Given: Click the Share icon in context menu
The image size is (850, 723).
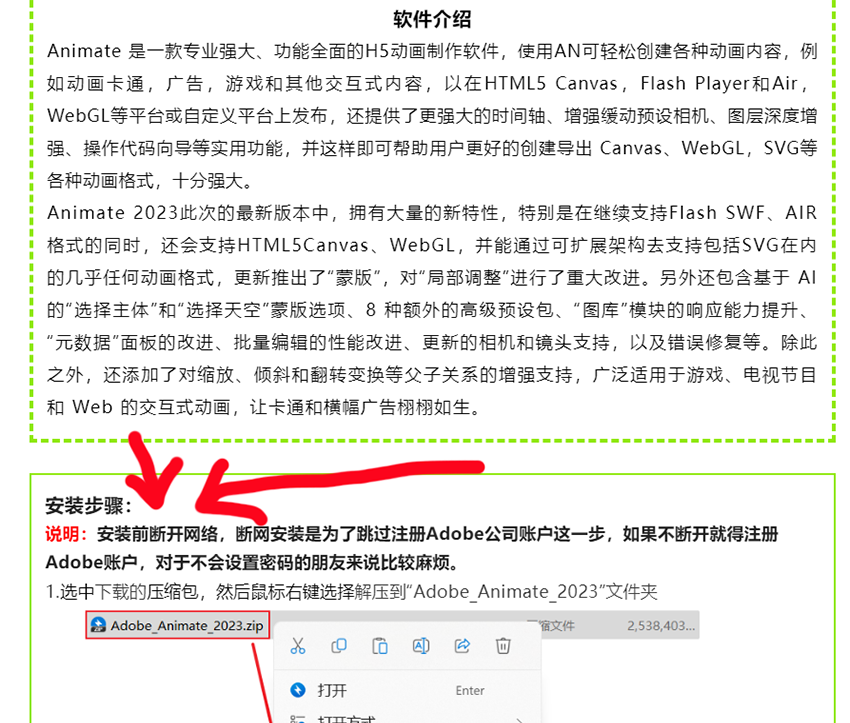Looking at the screenshot, I should (462, 646).
